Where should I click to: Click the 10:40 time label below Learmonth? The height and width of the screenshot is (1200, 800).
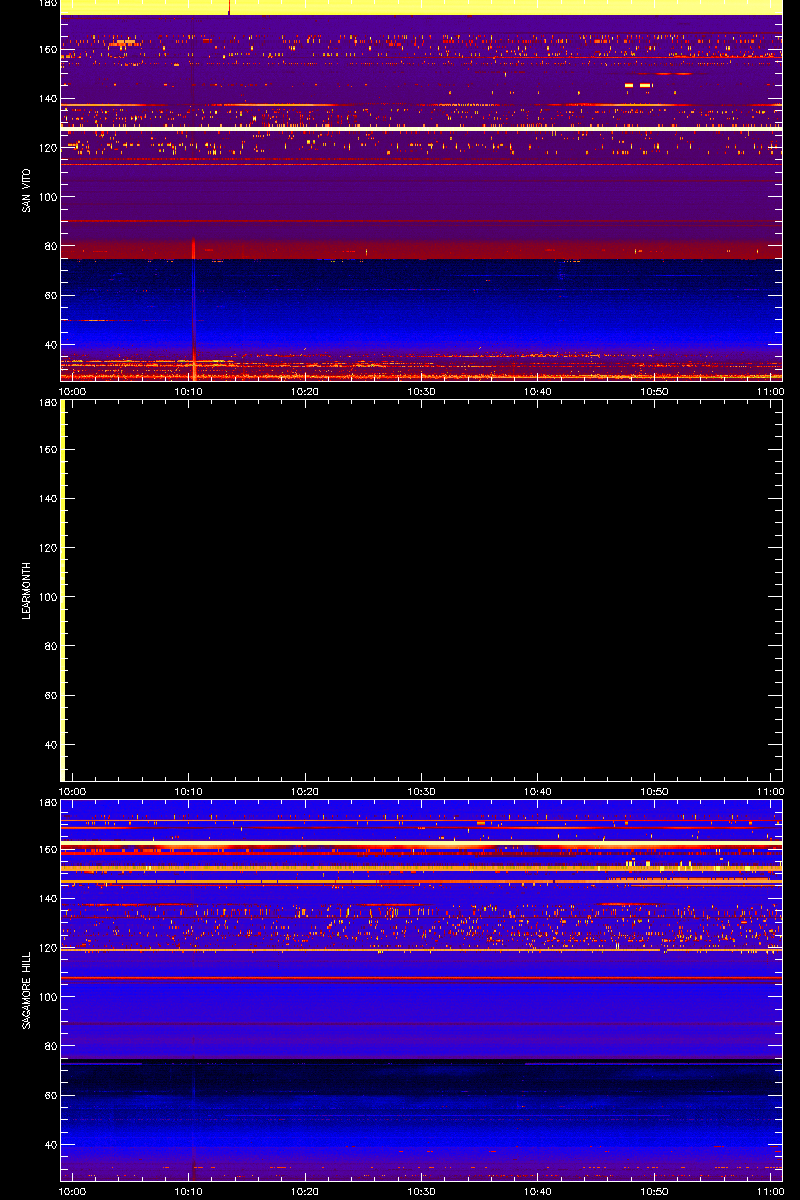point(538,792)
